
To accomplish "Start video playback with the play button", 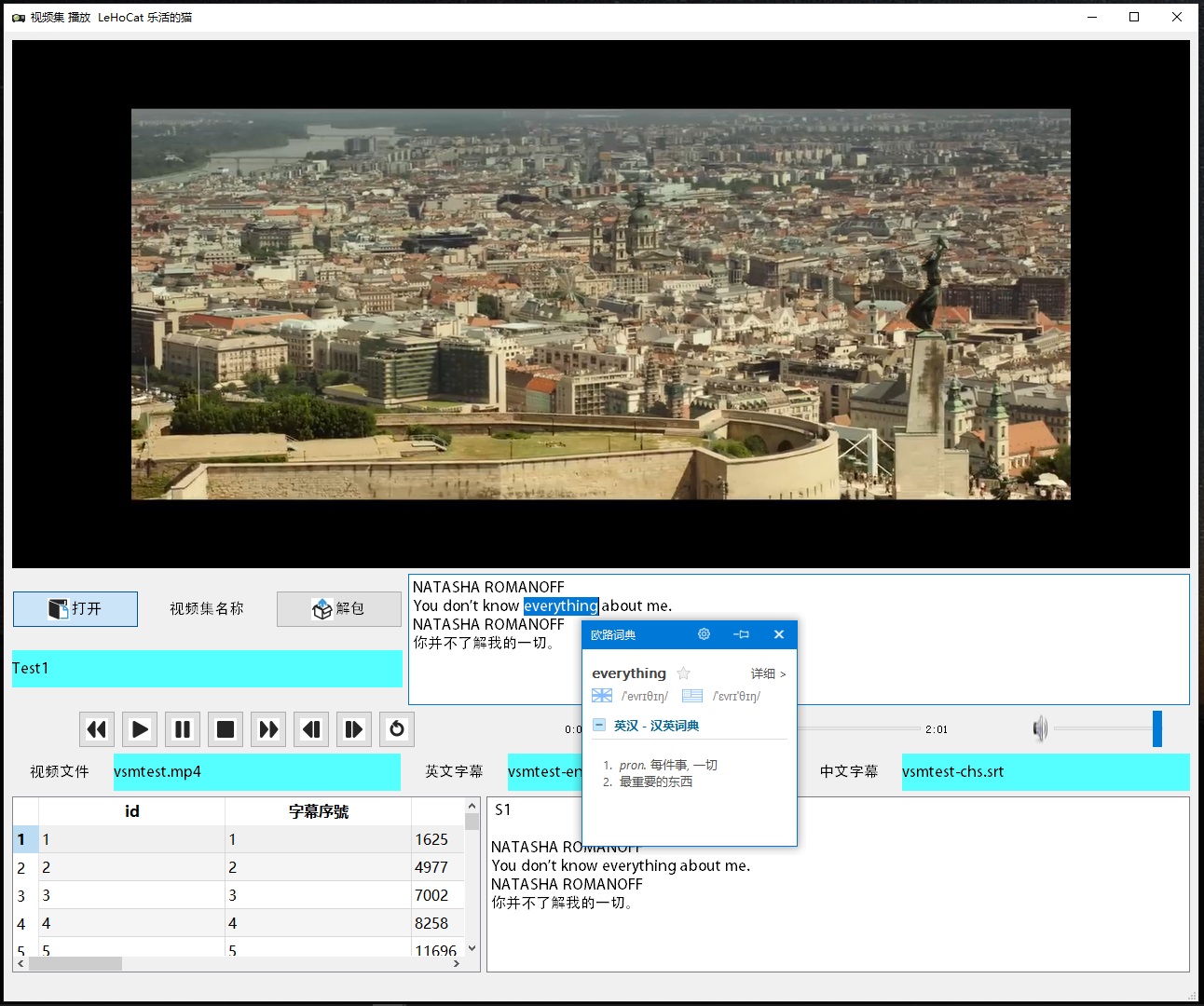I will (140, 729).
